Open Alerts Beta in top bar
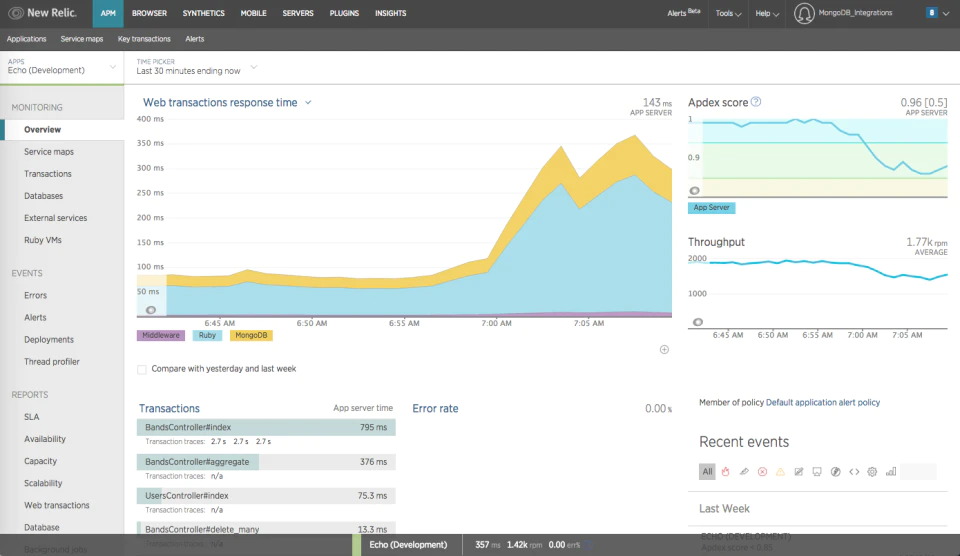This screenshot has width=960, height=556. pos(683,13)
